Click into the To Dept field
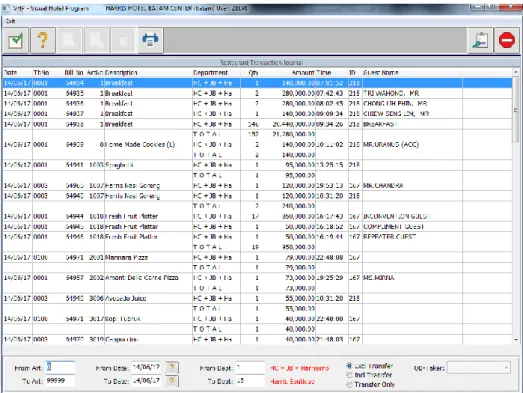Viewport: 523px width, 393px height. 250,381
